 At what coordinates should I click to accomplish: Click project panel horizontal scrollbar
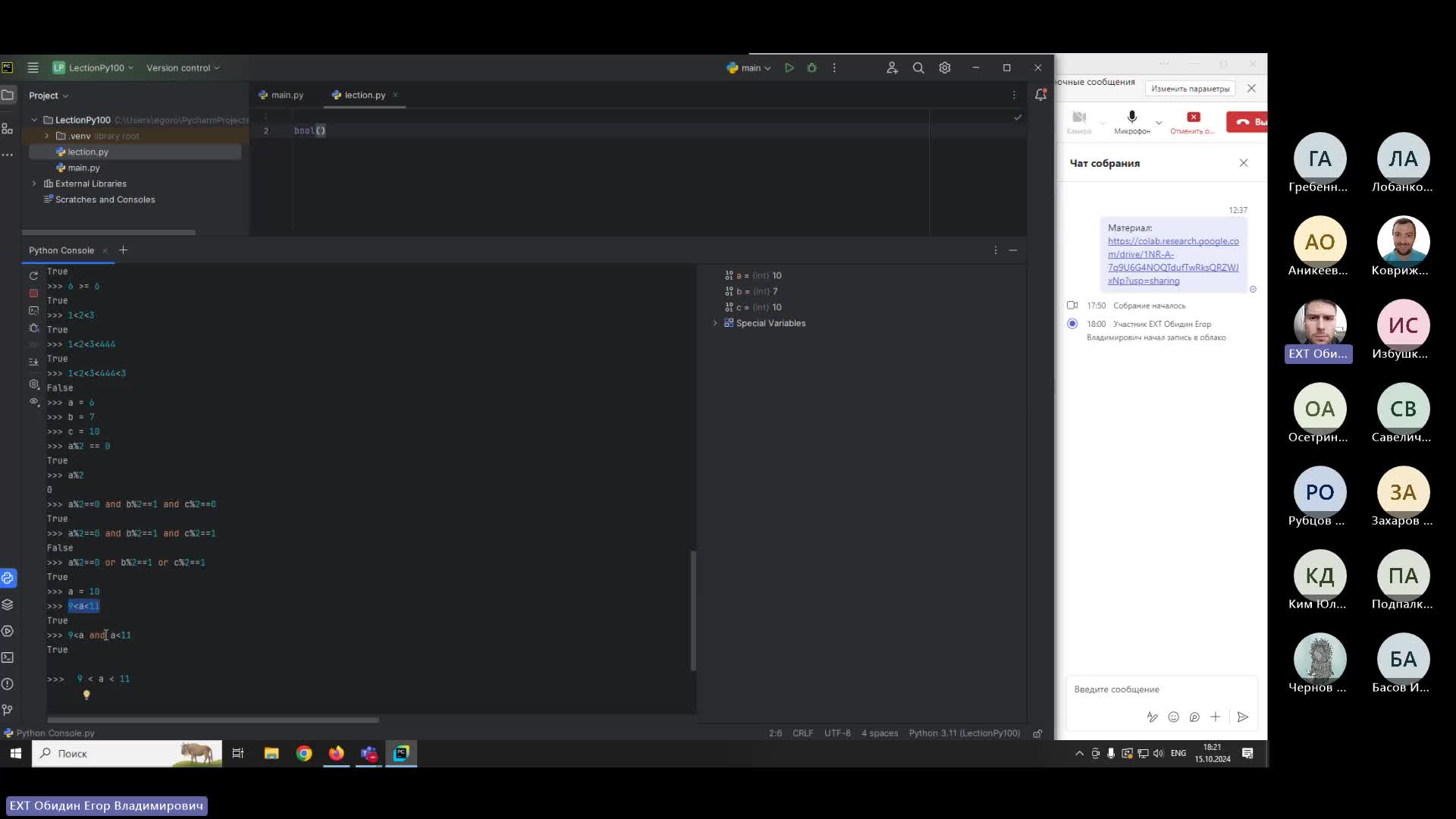108,232
